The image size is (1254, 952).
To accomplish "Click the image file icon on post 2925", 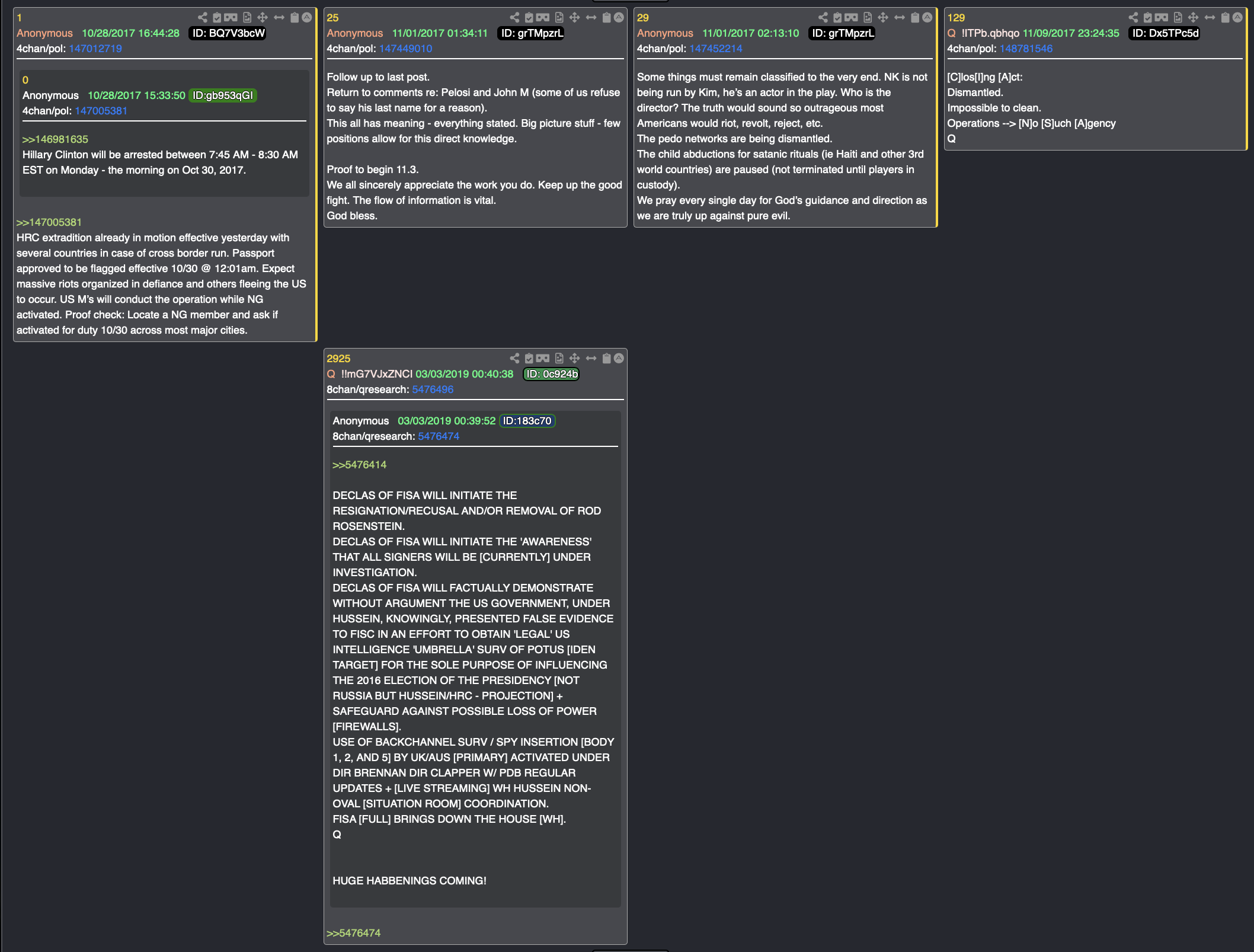I will tap(559, 359).
